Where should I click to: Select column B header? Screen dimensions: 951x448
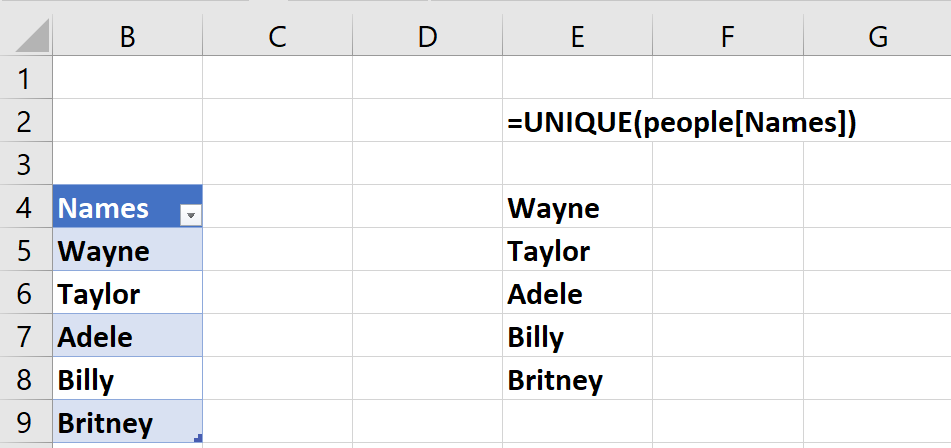127,37
